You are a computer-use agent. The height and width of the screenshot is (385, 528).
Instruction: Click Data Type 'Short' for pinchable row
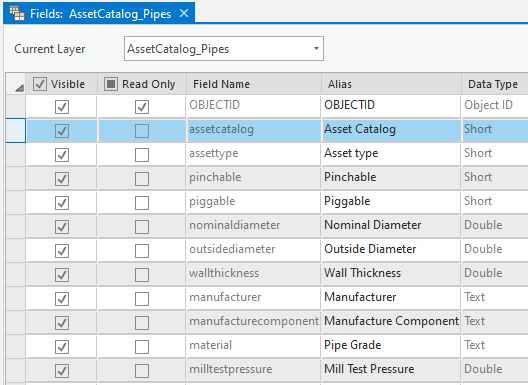tap(495, 178)
